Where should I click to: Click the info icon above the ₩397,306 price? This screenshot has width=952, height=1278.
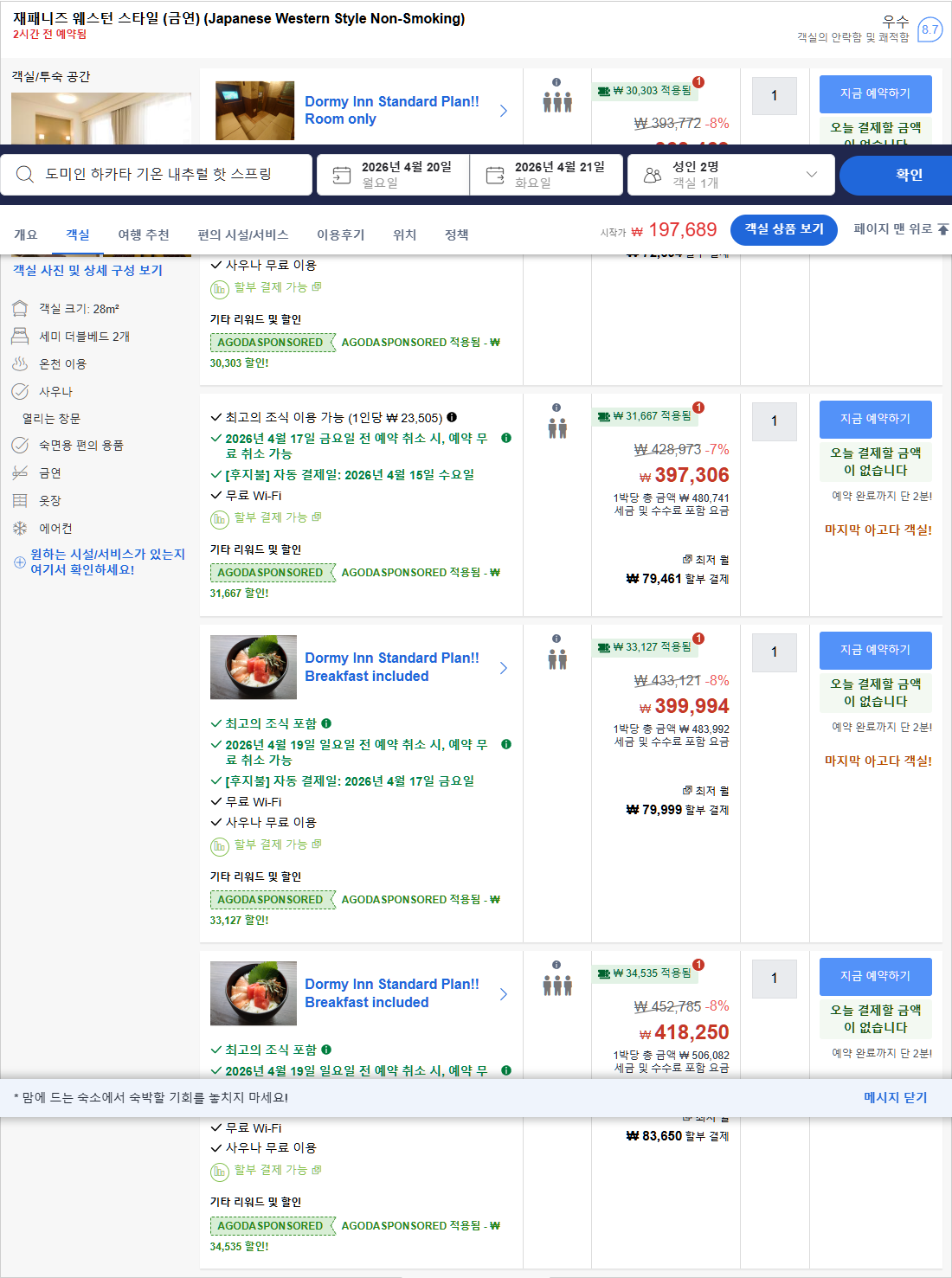click(555, 407)
